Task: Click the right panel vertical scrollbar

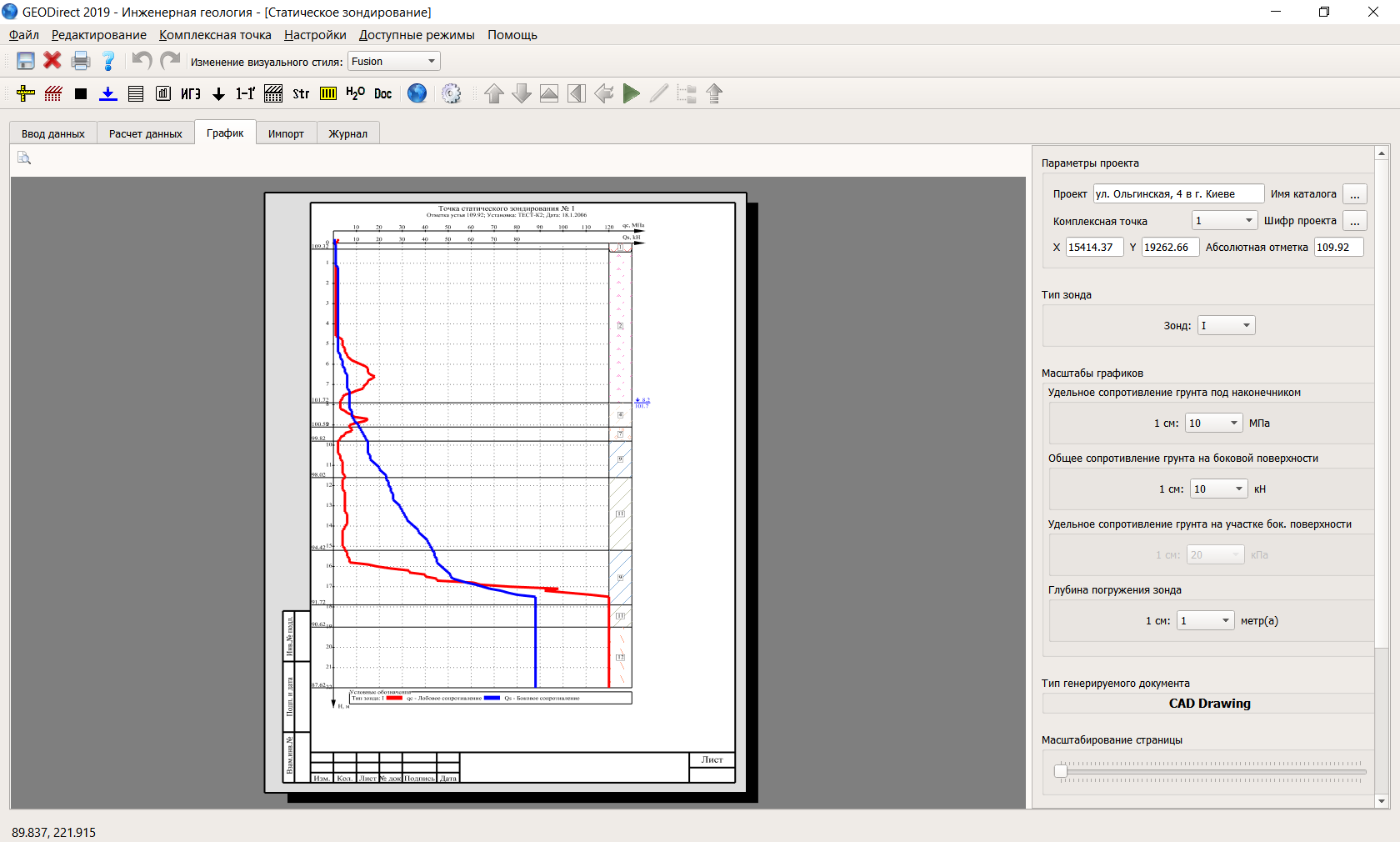Action: pyautogui.click(x=1382, y=403)
